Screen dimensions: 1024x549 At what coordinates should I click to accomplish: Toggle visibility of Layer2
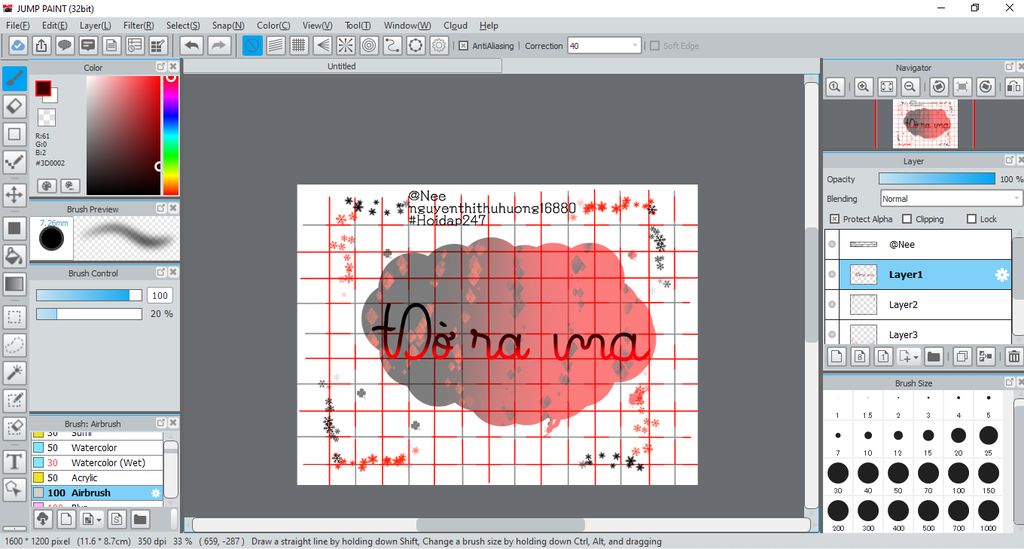[832, 304]
